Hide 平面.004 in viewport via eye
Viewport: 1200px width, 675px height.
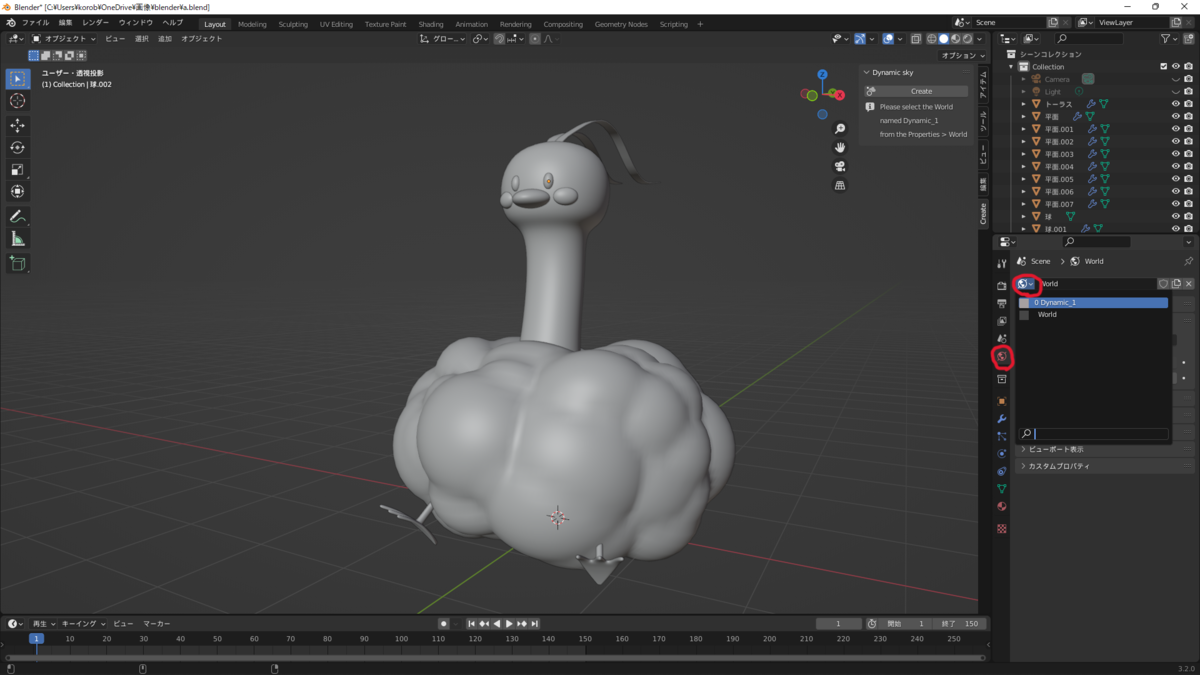point(1175,166)
